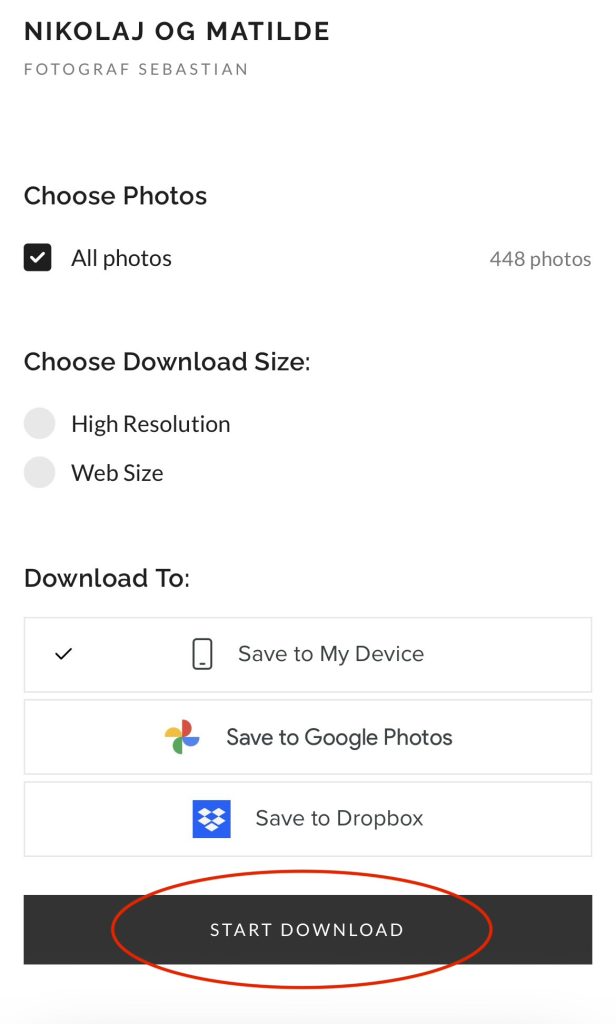Click the blue Dropbox logo icon
The image size is (616, 1024).
click(x=212, y=819)
